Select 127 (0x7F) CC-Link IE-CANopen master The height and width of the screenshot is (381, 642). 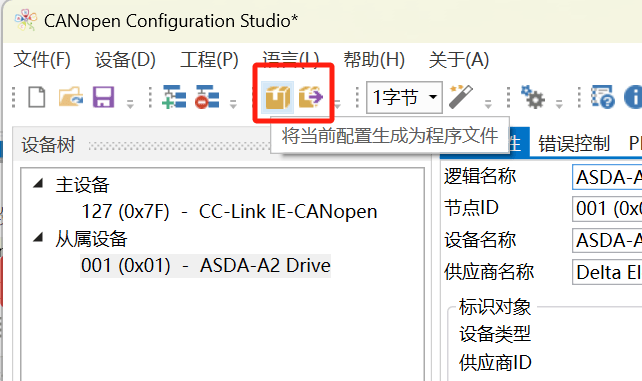click(x=229, y=212)
